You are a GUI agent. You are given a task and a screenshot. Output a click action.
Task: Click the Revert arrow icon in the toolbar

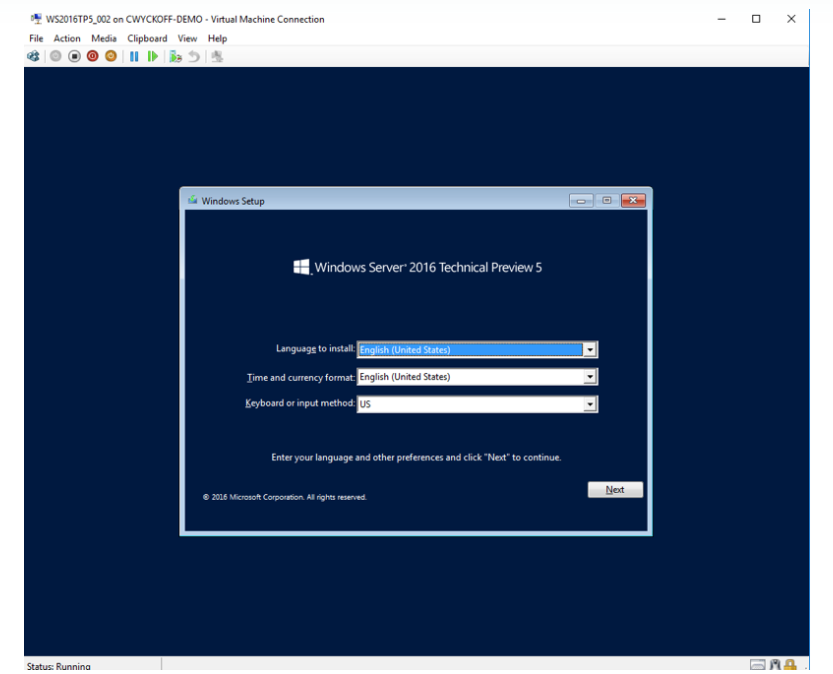(194, 57)
